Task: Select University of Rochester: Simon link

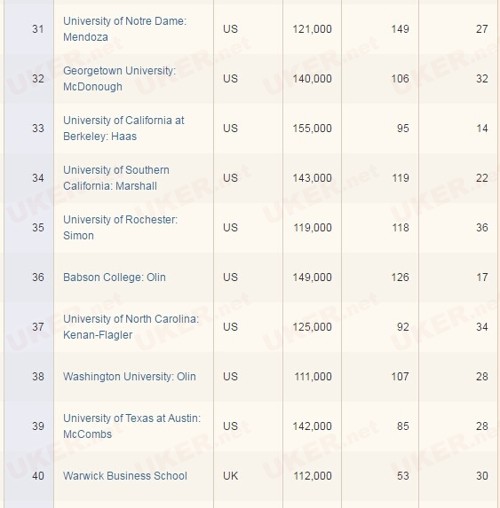Action: (x=120, y=228)
